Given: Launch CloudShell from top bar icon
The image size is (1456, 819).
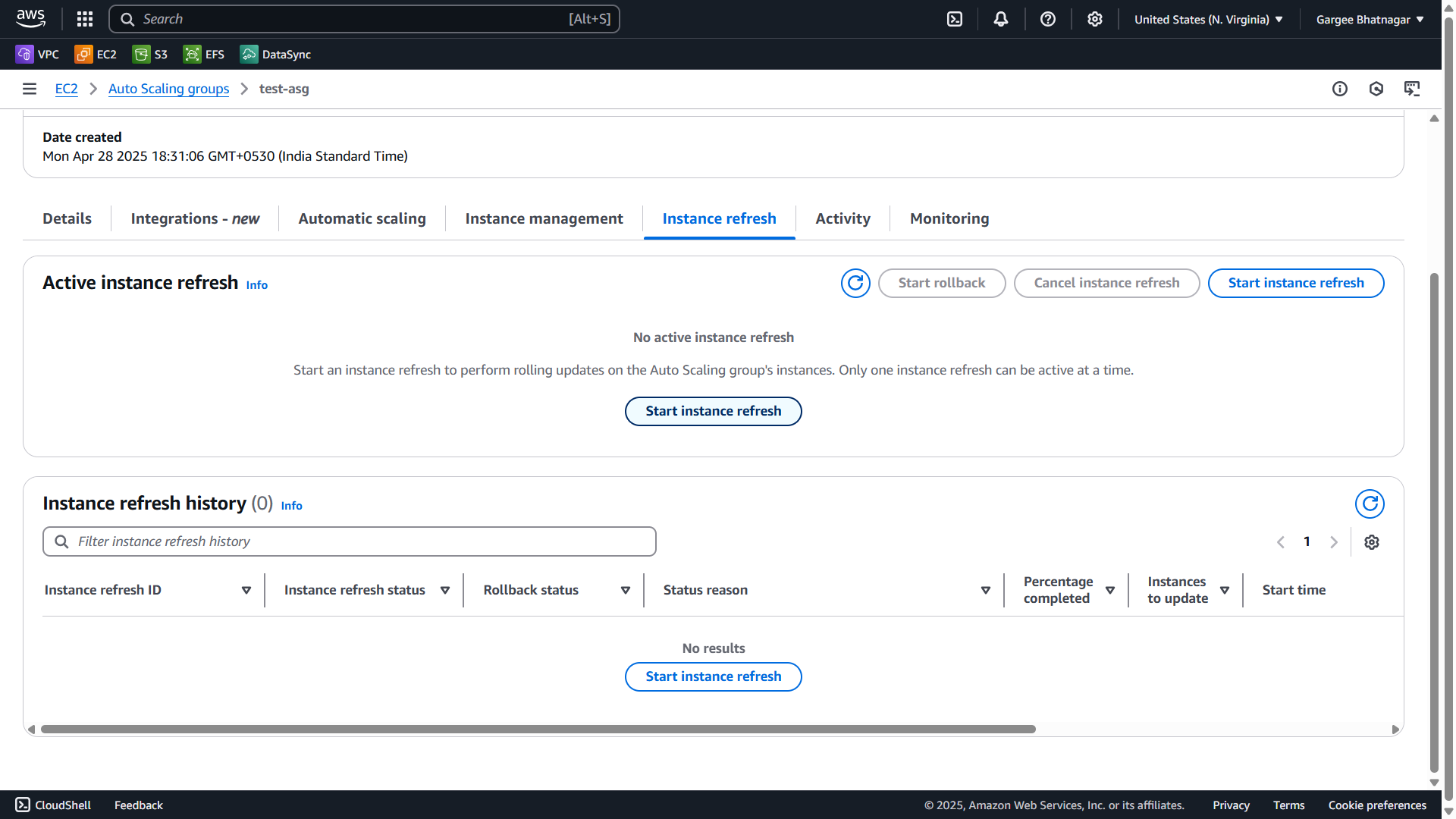Looking at the screenshot, I should pos(955,19).
